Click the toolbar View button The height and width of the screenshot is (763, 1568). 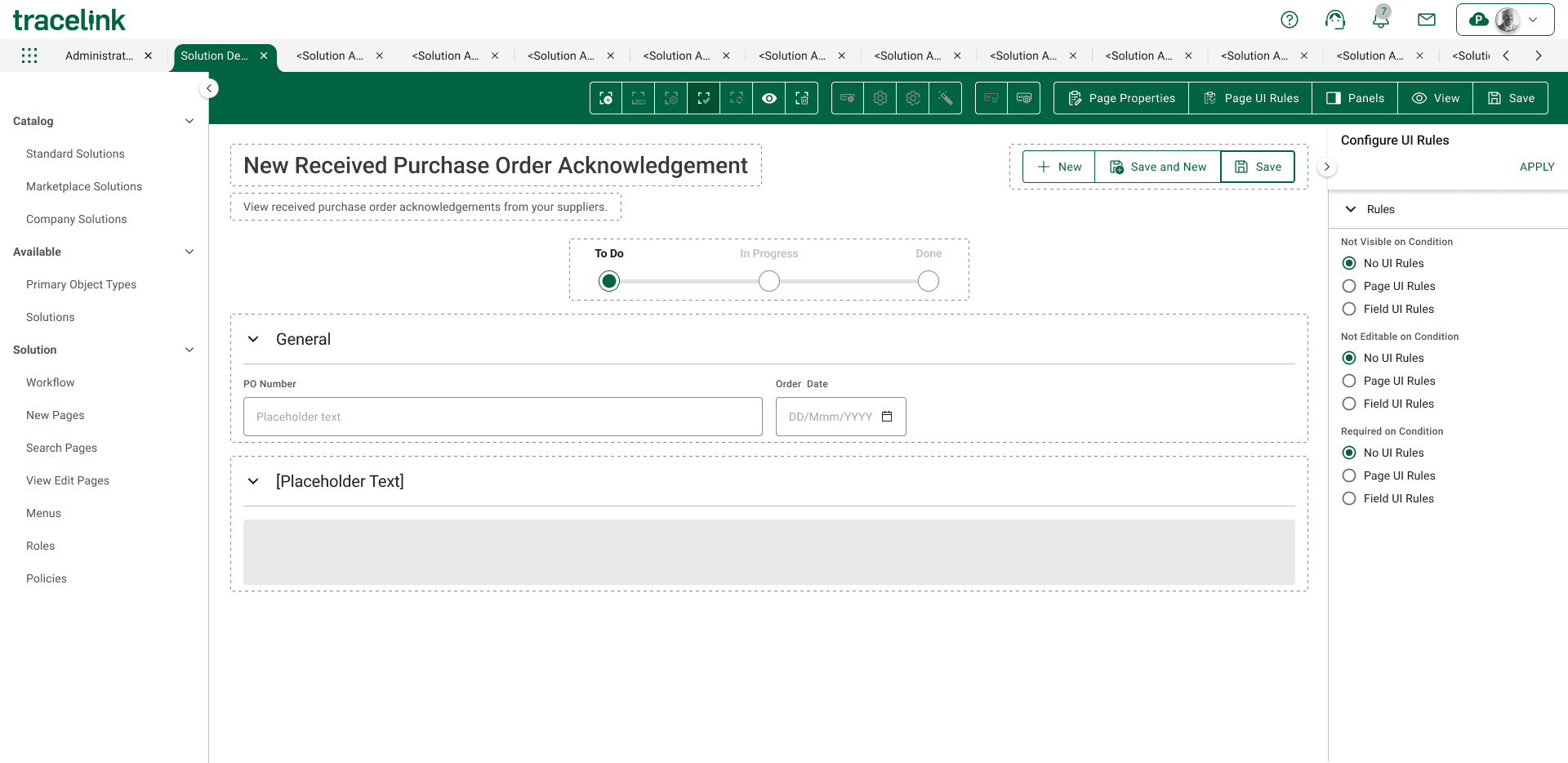pyautogui.click(x=1436, y=98)
